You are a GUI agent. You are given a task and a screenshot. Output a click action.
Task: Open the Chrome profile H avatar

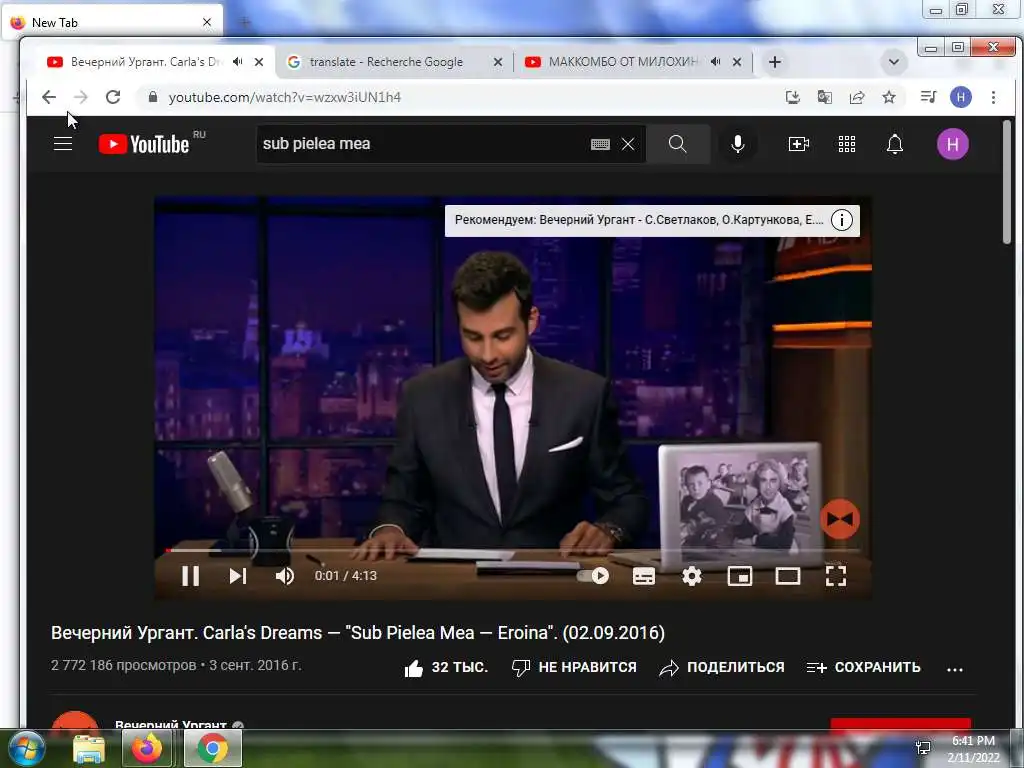coord(960,97)
